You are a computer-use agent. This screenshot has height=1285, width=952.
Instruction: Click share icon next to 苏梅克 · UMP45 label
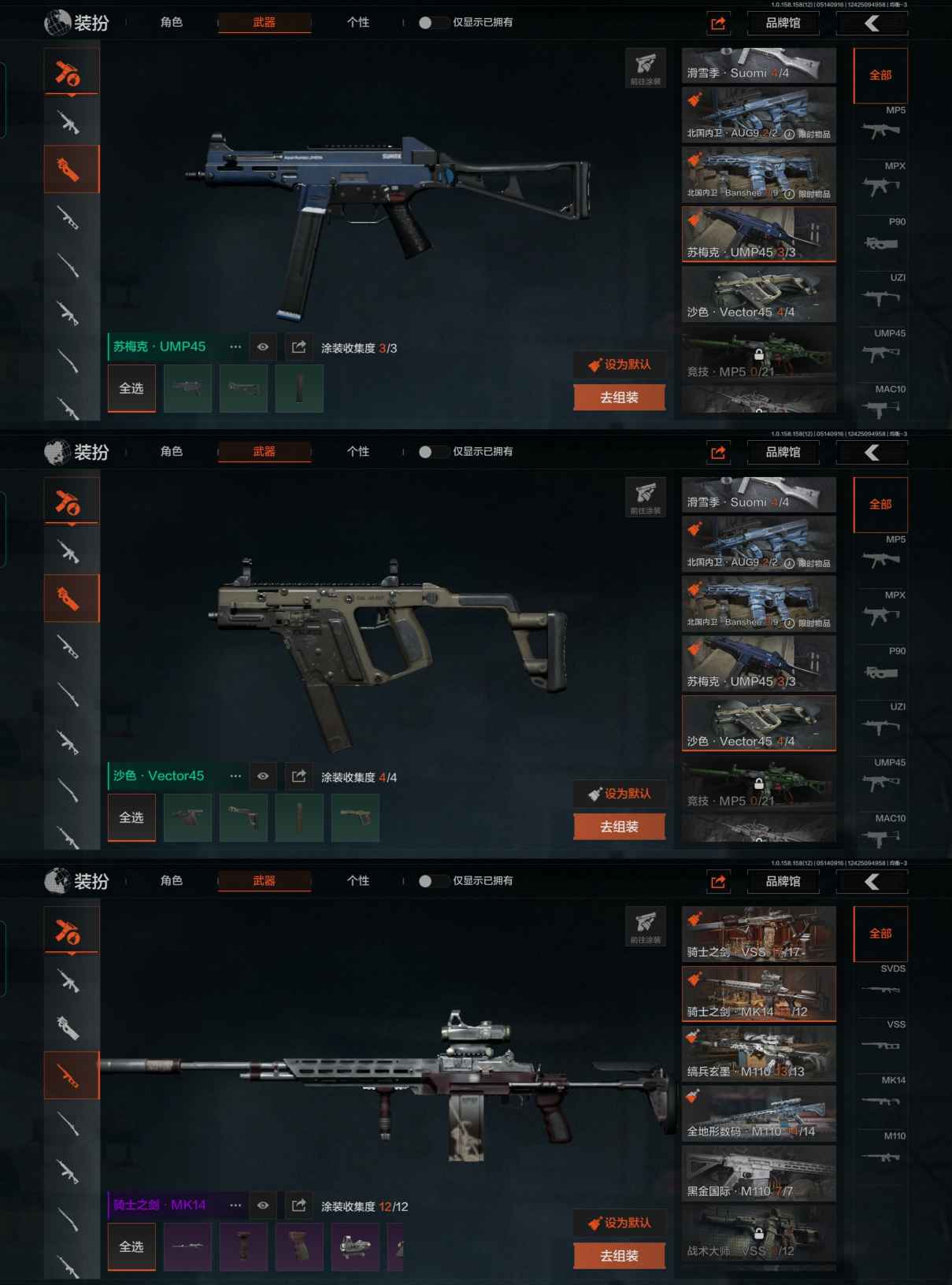[299, 347]
